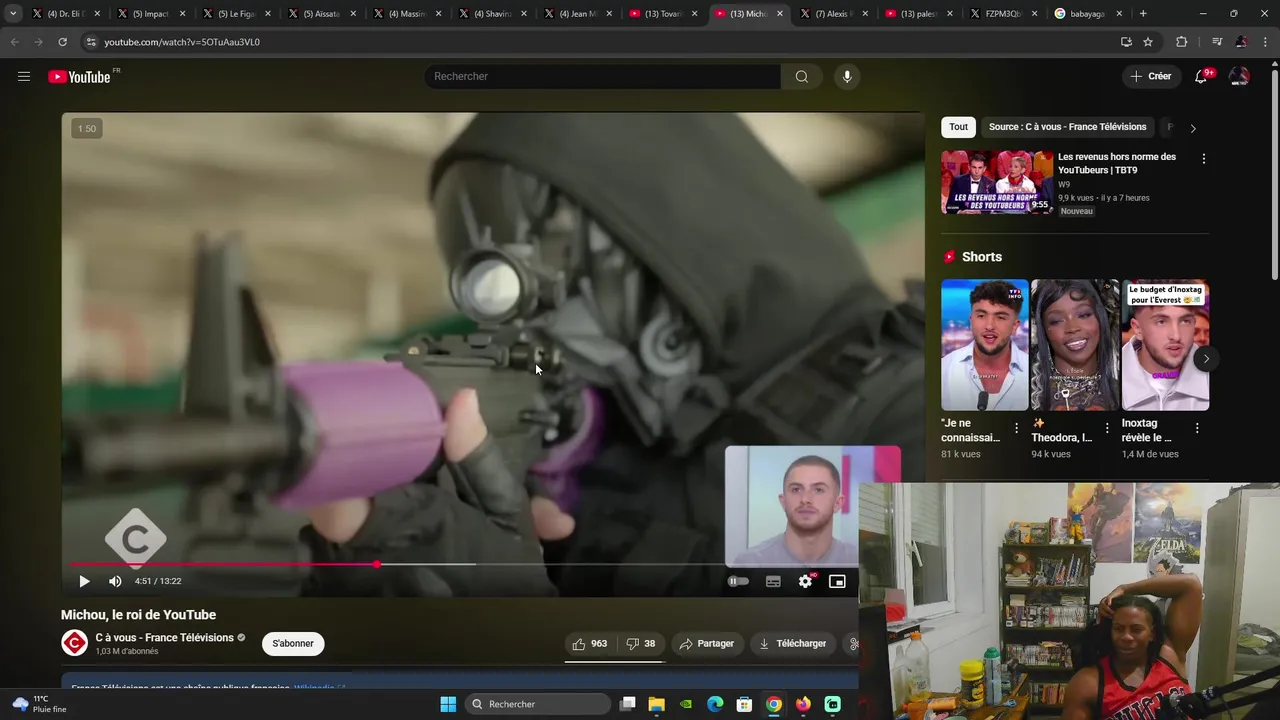1280x720 pixels.
Task: Open the account avatar menu
Action: (x=1239, y=76)
